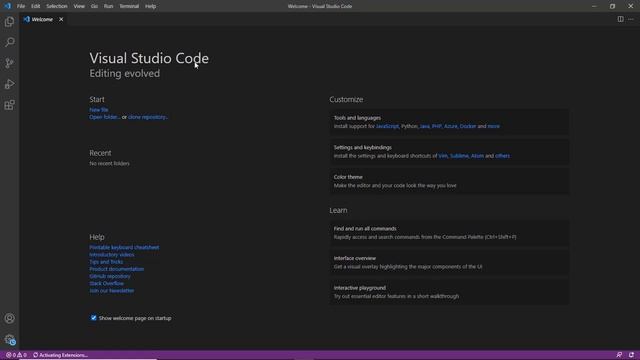
Task: Install JavaScript language support link
Action: (x=387, y=126)
